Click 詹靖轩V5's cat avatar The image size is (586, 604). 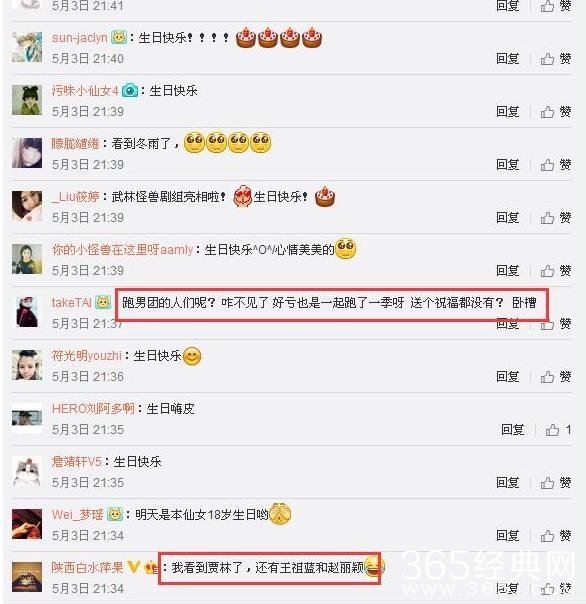click(27, 471)
